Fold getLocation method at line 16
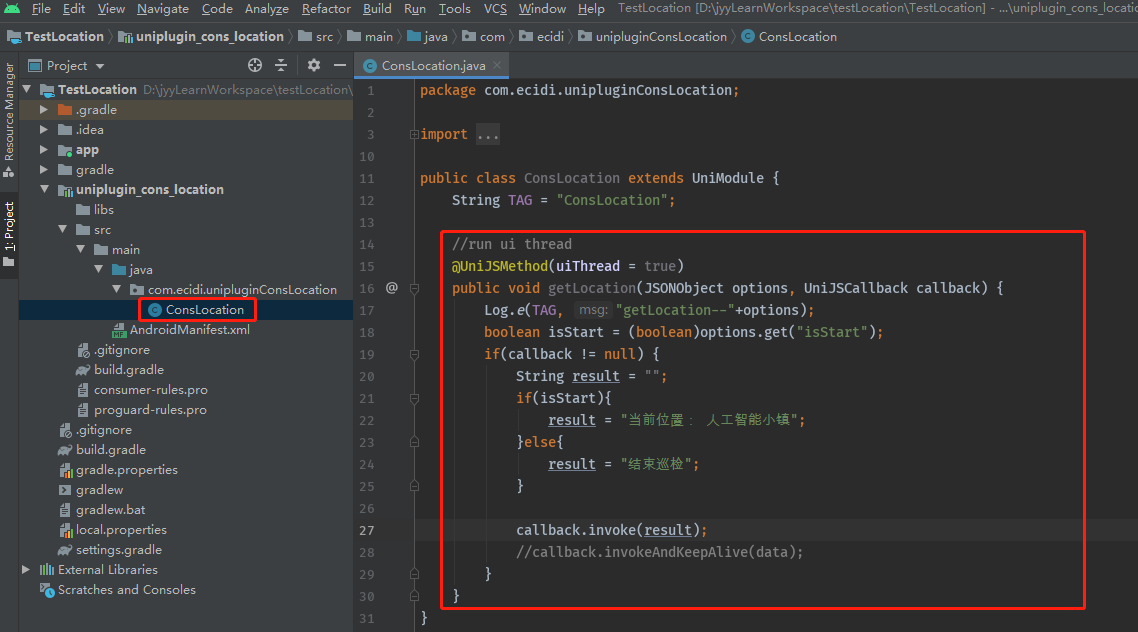The image size is (1138, 632). click(x=414, y=288)
